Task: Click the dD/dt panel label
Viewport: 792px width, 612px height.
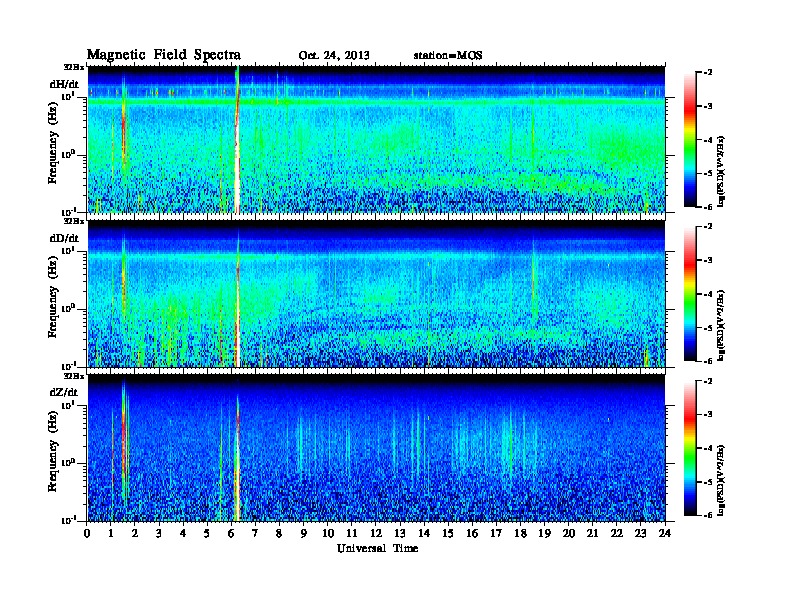Action: (x=64, y=238)
